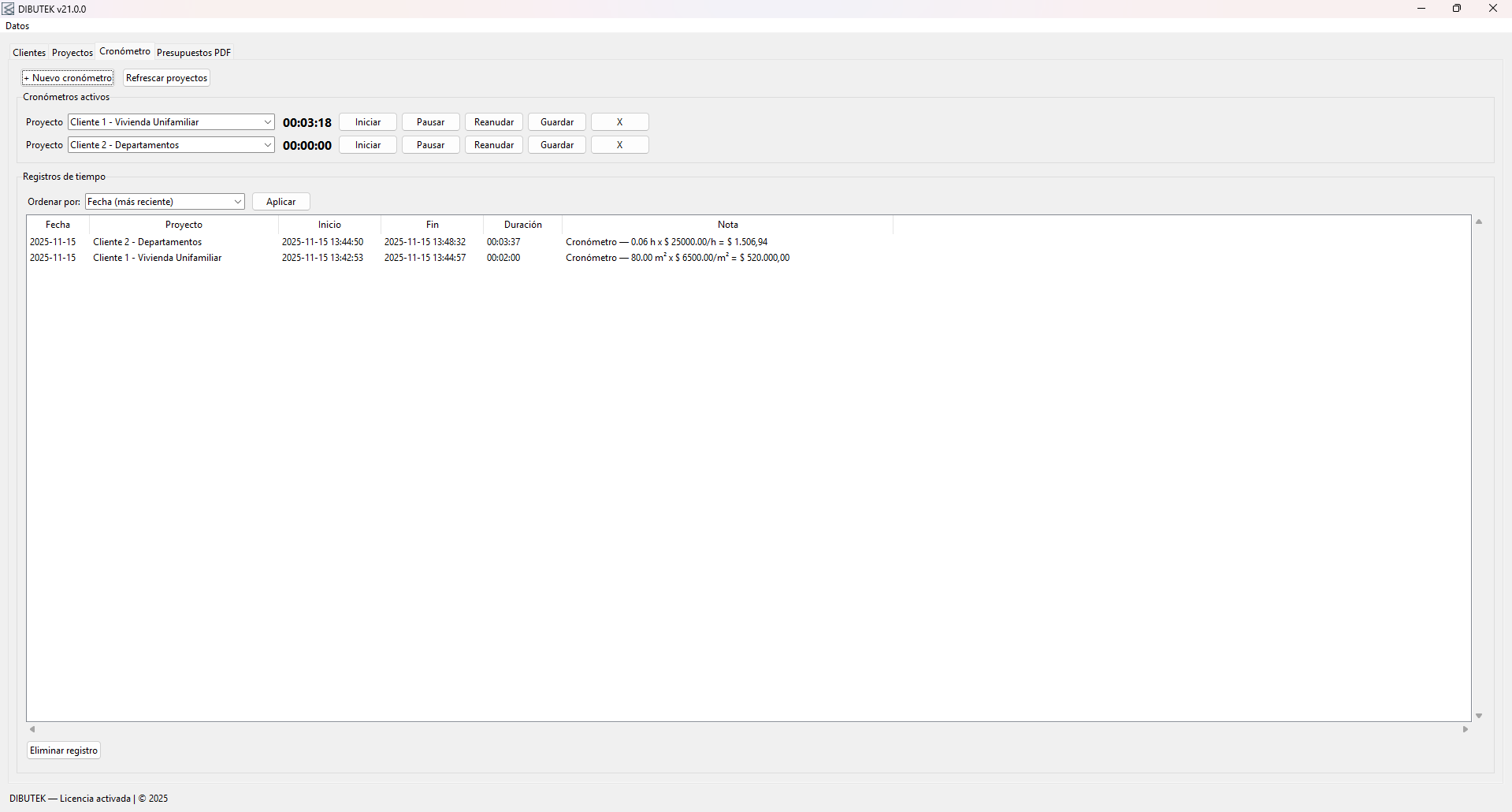The width and height of the screenshot is (1512, 812).
Task: Open project dropdown for Cliente 1 timer
Action: (267, 122)
